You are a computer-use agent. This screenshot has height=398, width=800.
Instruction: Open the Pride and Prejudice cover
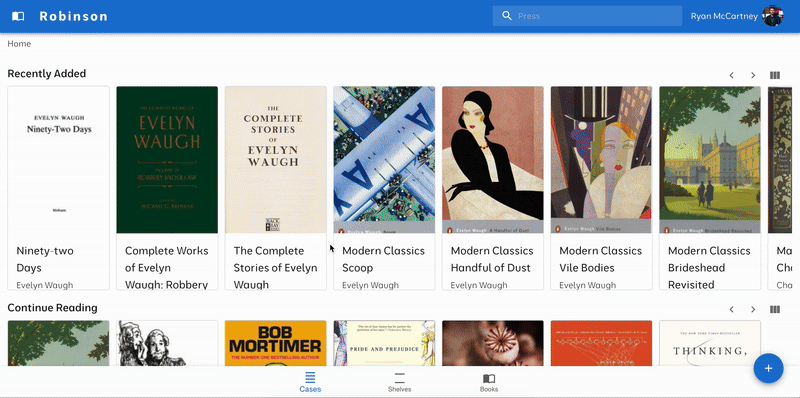click(384, 343)
